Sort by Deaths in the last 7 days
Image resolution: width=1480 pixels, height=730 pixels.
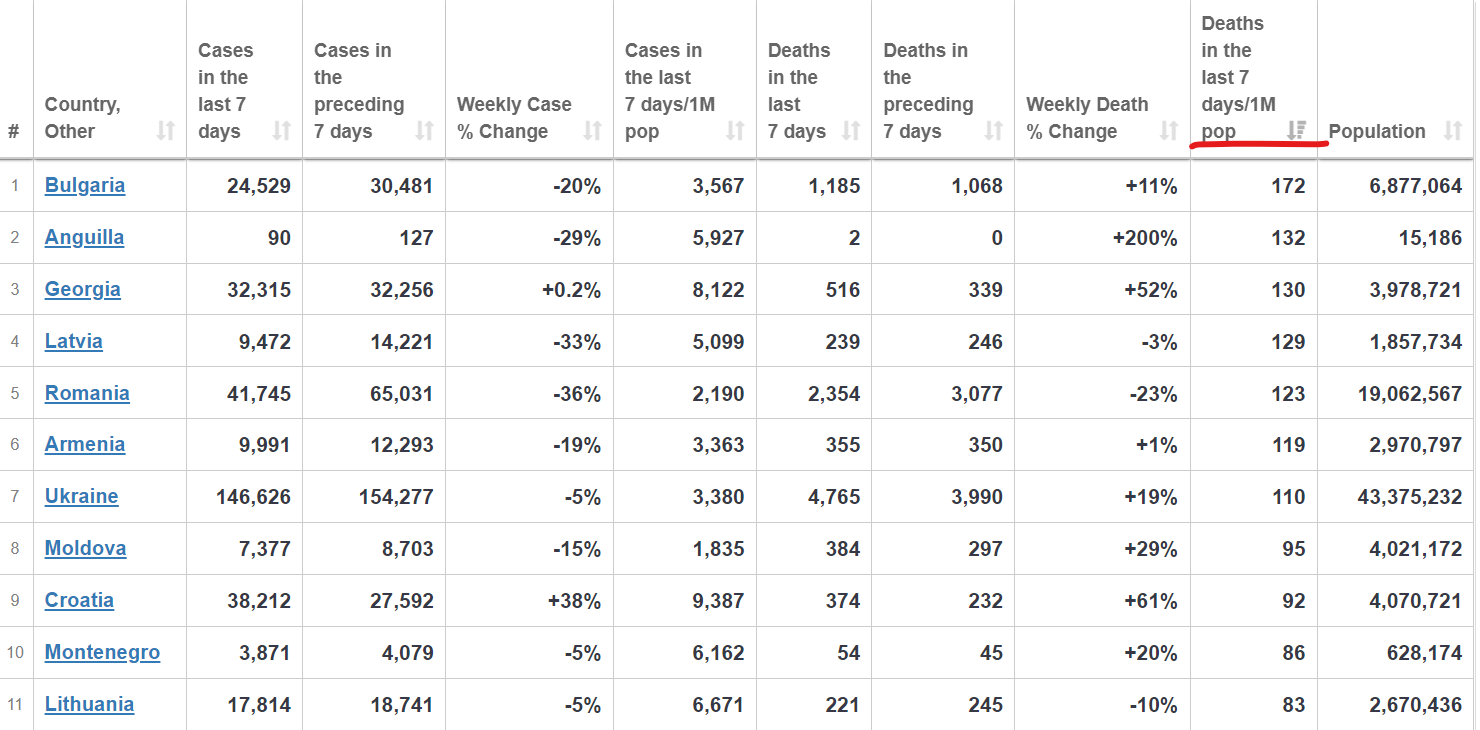(852, 131)
